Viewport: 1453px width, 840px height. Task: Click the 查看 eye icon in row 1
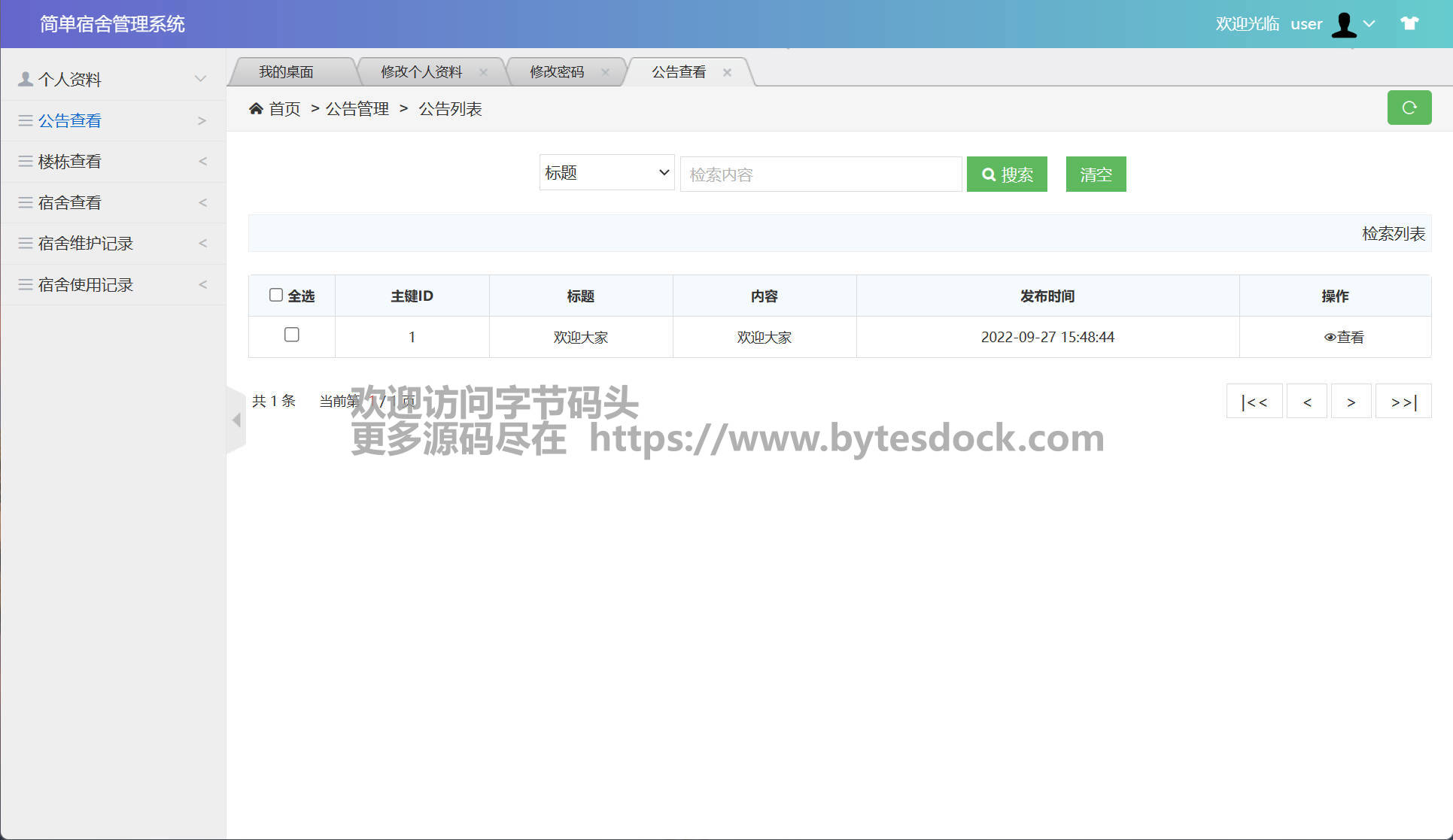1330,338
